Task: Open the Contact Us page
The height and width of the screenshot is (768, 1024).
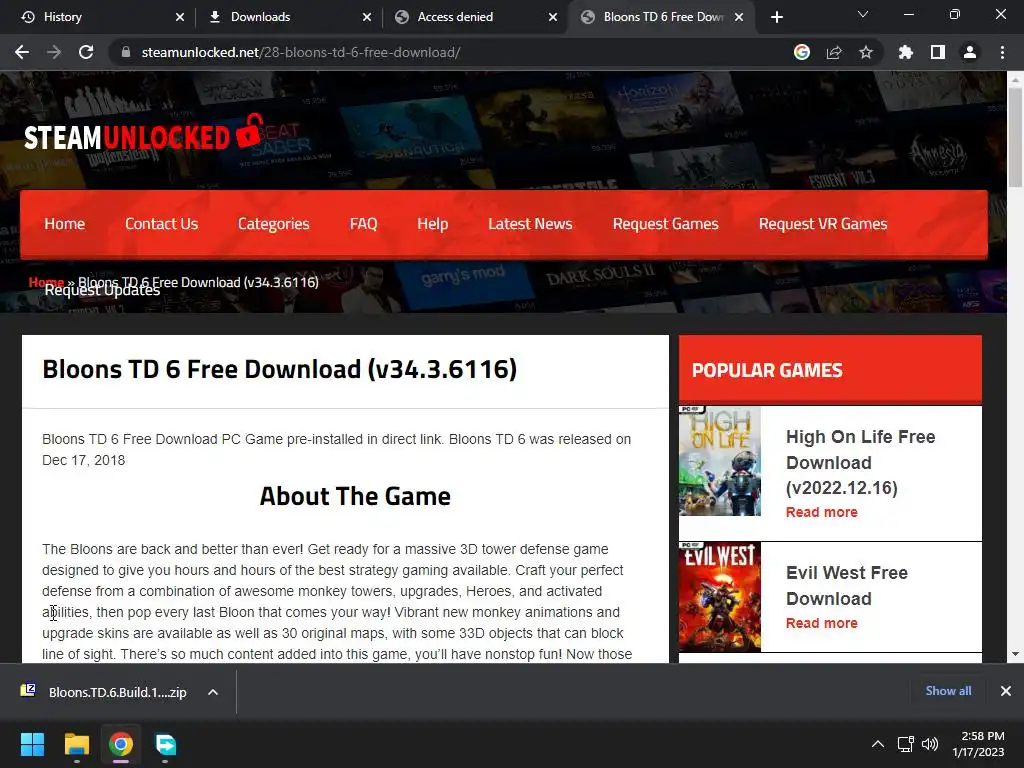Action: (x=161, y=224)
